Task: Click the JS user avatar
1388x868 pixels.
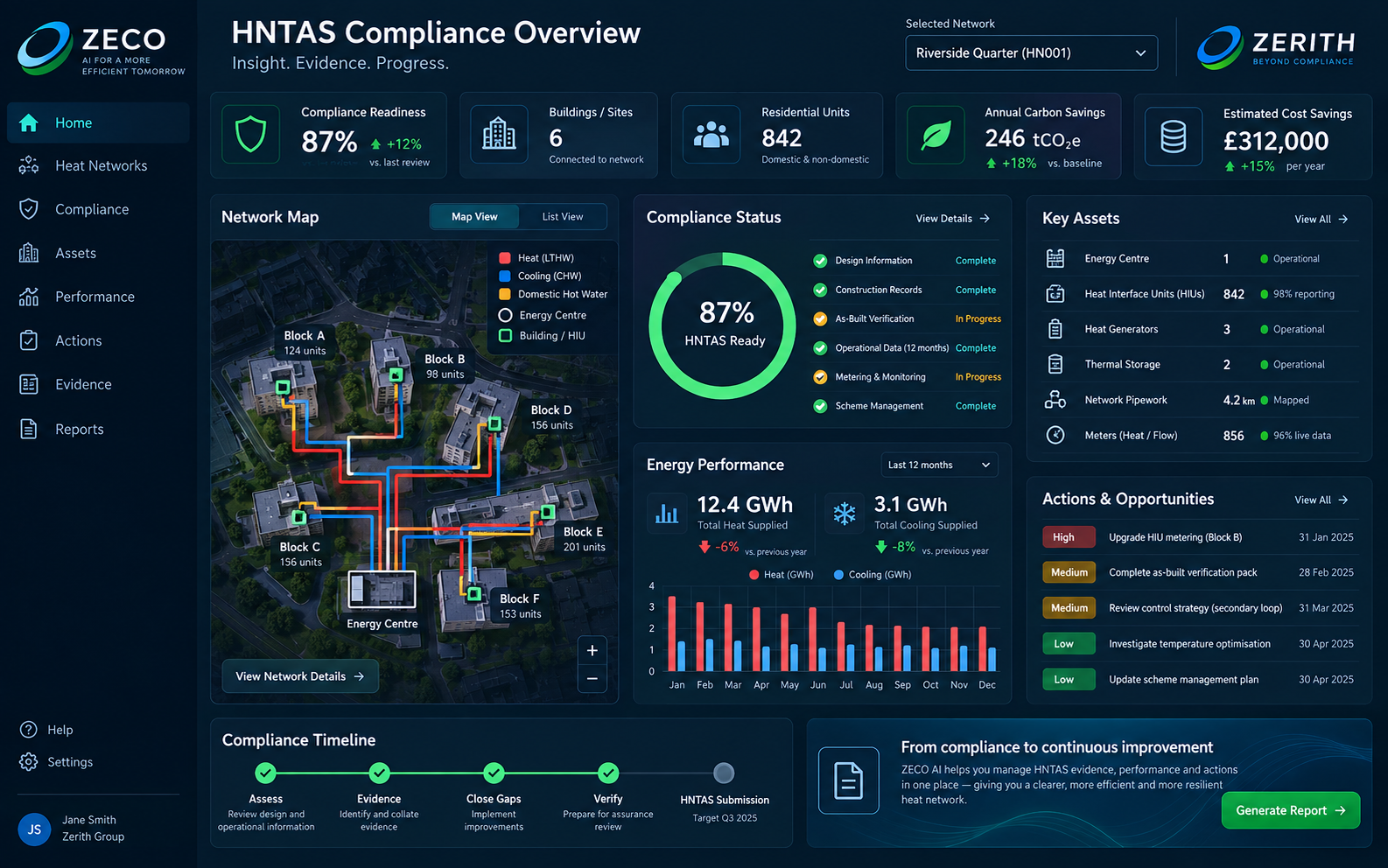Action: 35,829
